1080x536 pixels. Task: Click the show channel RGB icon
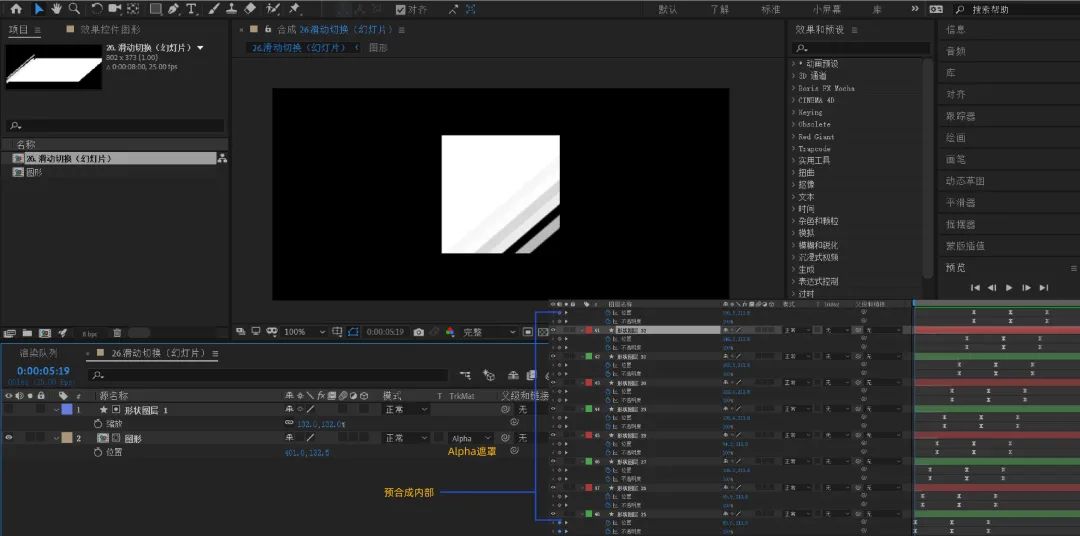[450, 332]
